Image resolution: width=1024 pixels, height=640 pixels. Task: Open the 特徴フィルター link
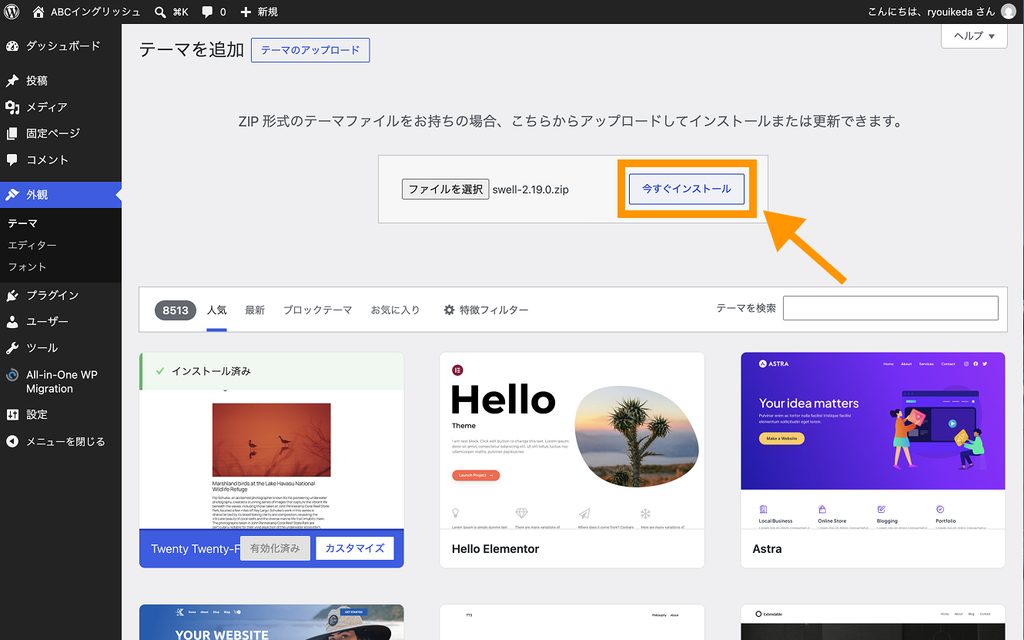coord(487,310)
